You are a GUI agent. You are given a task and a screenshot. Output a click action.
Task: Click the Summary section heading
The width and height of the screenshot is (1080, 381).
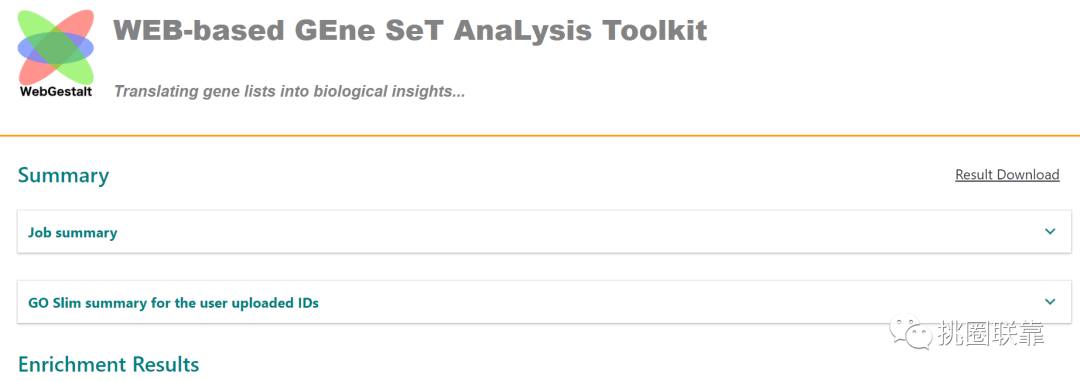point(63,176)
